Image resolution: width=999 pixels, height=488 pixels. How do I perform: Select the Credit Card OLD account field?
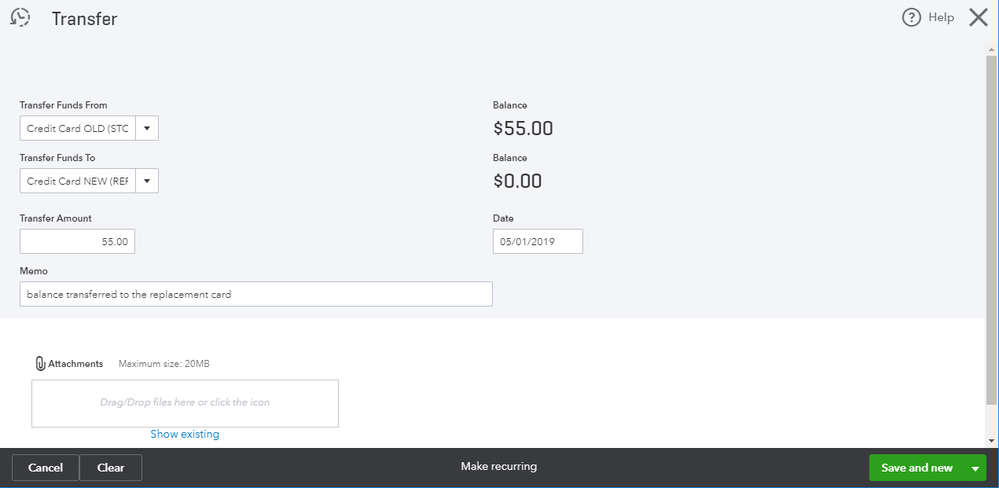coord(78,128)
